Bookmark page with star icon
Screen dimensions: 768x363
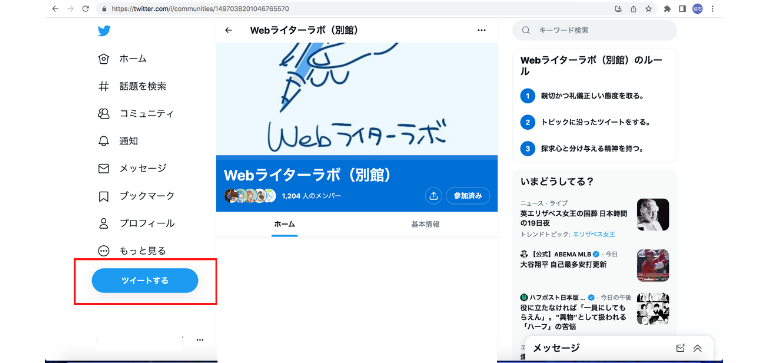[x=648, y=8]
